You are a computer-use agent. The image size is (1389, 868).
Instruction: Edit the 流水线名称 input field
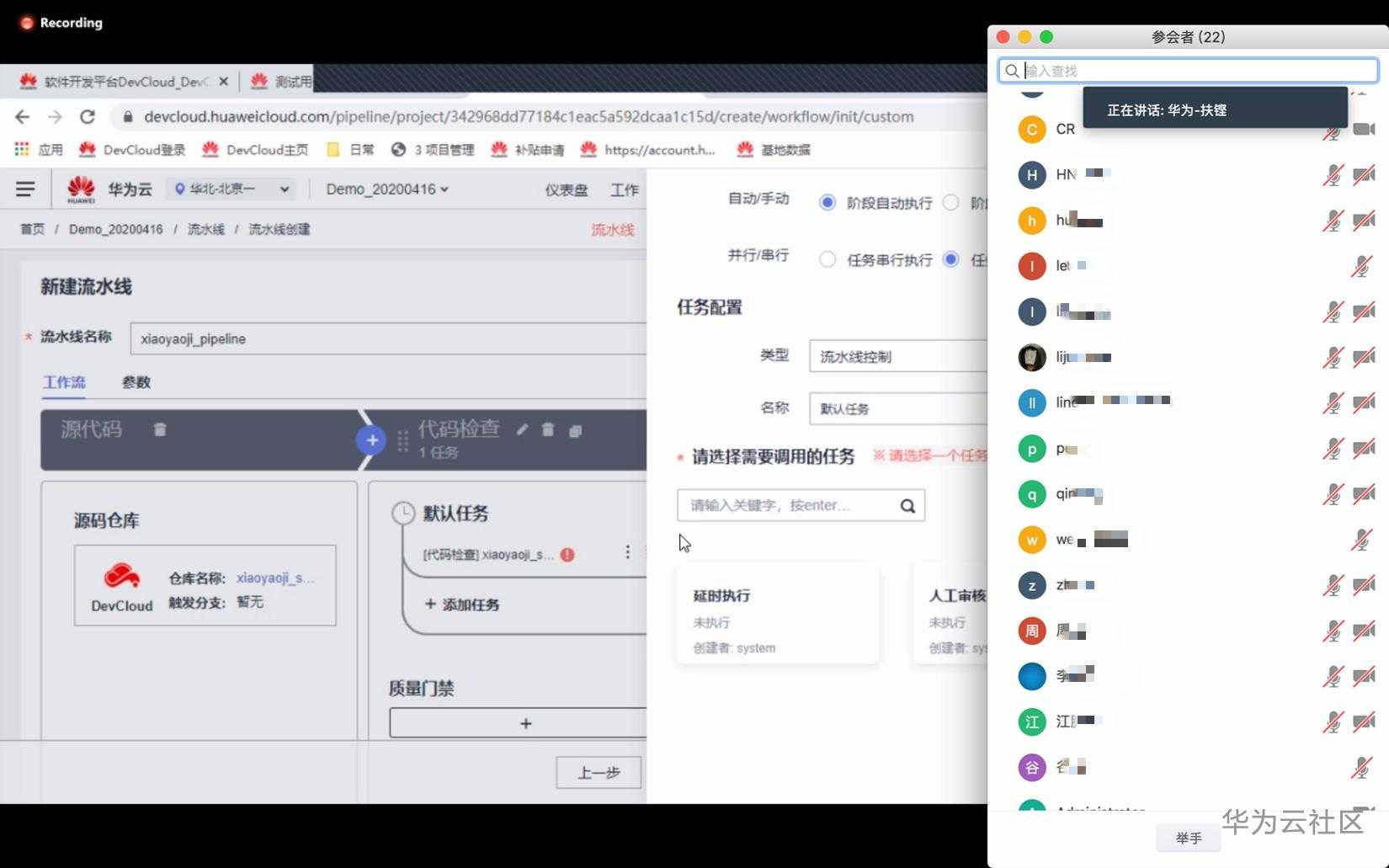388,338
